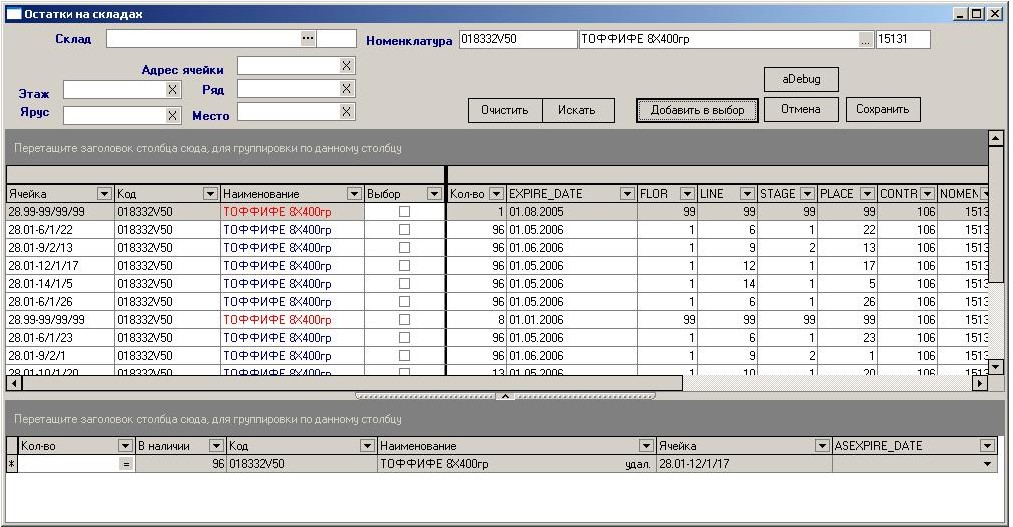Click the Кол-во input cell in lower grid

point(68,464)
